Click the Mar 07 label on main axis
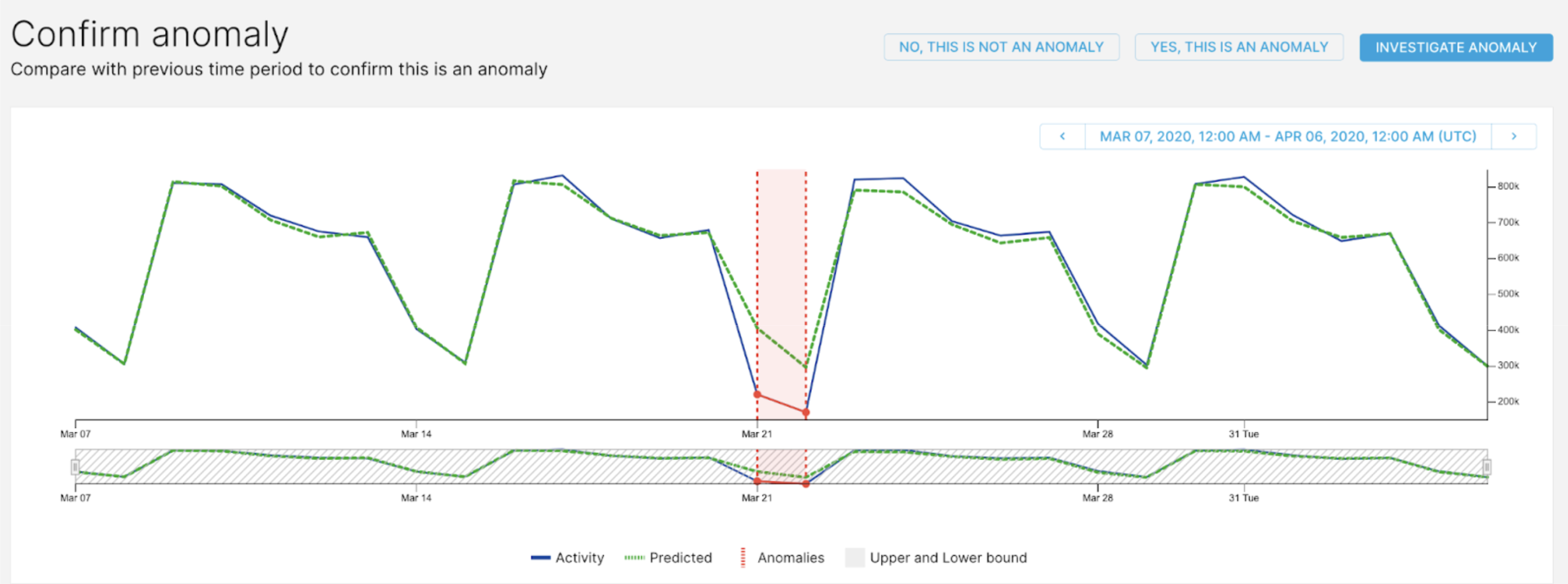This screenshot has height=584, width=1568. click(x=76, y=433)
